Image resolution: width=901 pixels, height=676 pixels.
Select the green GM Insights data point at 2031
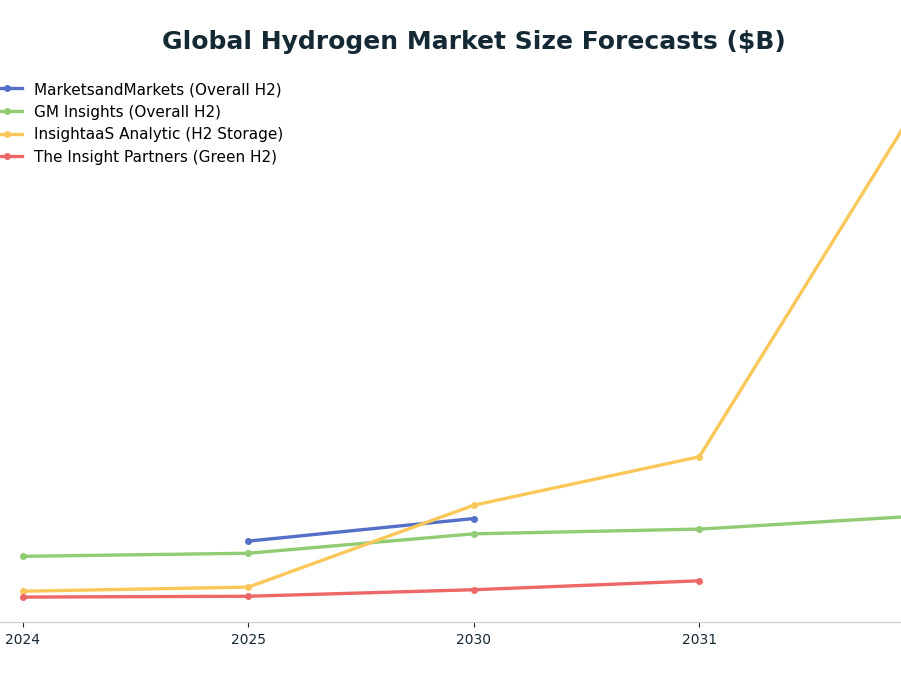(699, 529)
